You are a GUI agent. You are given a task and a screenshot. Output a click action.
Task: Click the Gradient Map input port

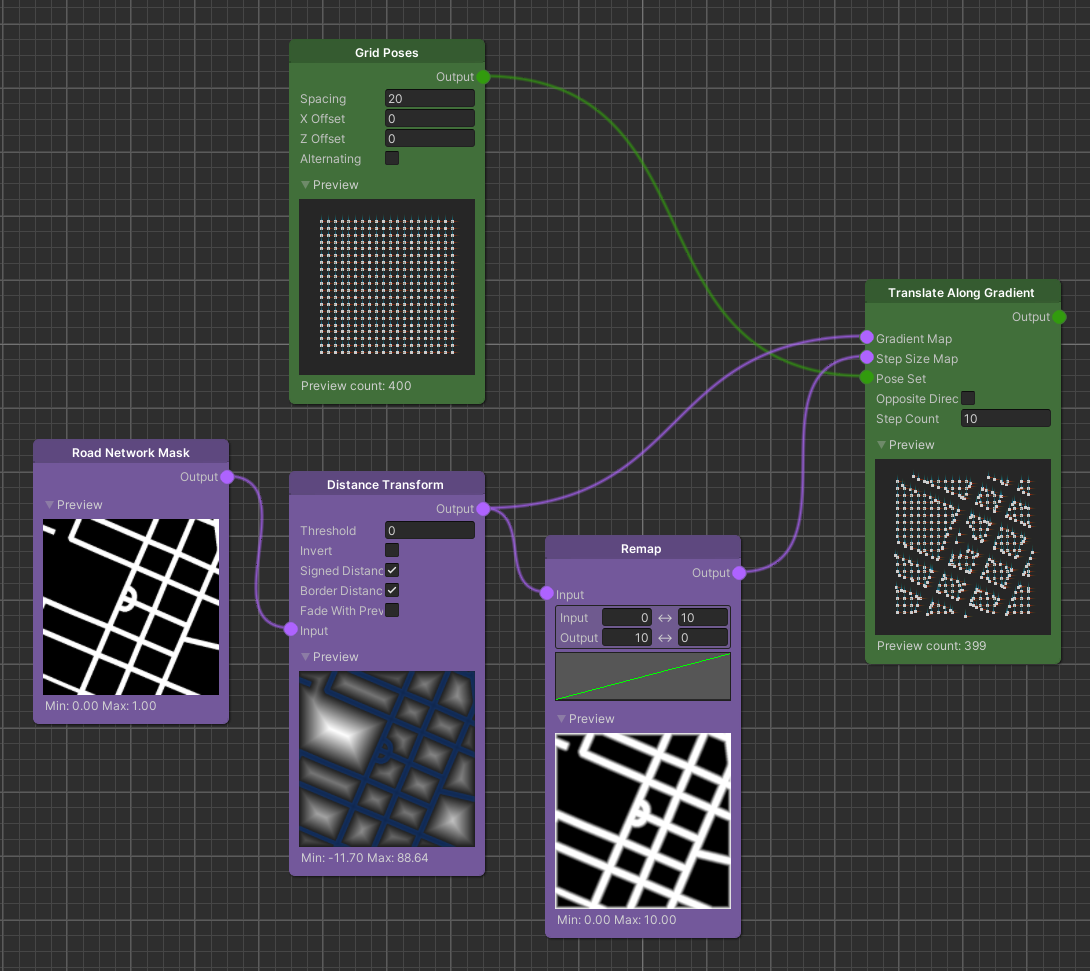click(866, 338)
